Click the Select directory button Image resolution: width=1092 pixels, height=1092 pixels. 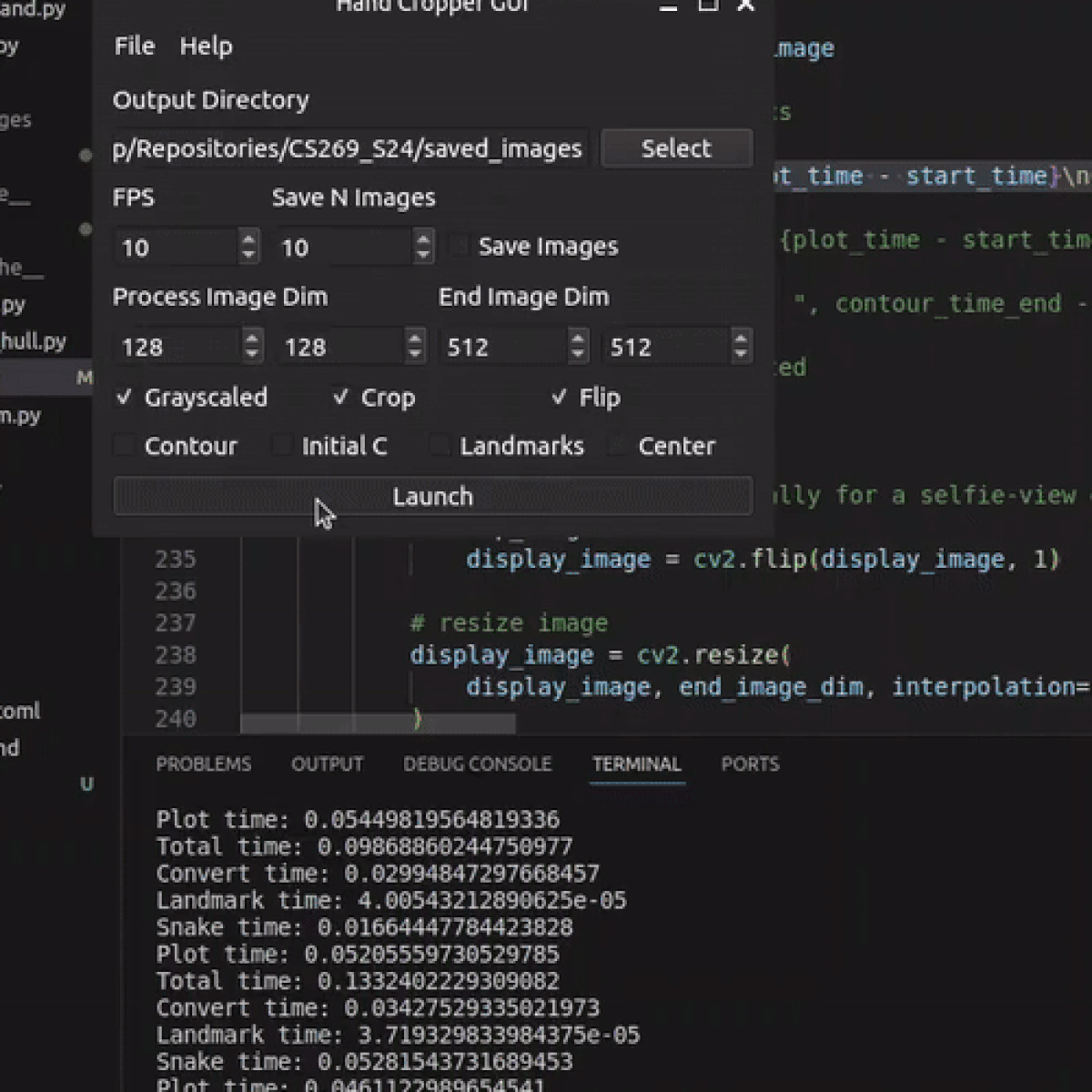tap(676, 148)
